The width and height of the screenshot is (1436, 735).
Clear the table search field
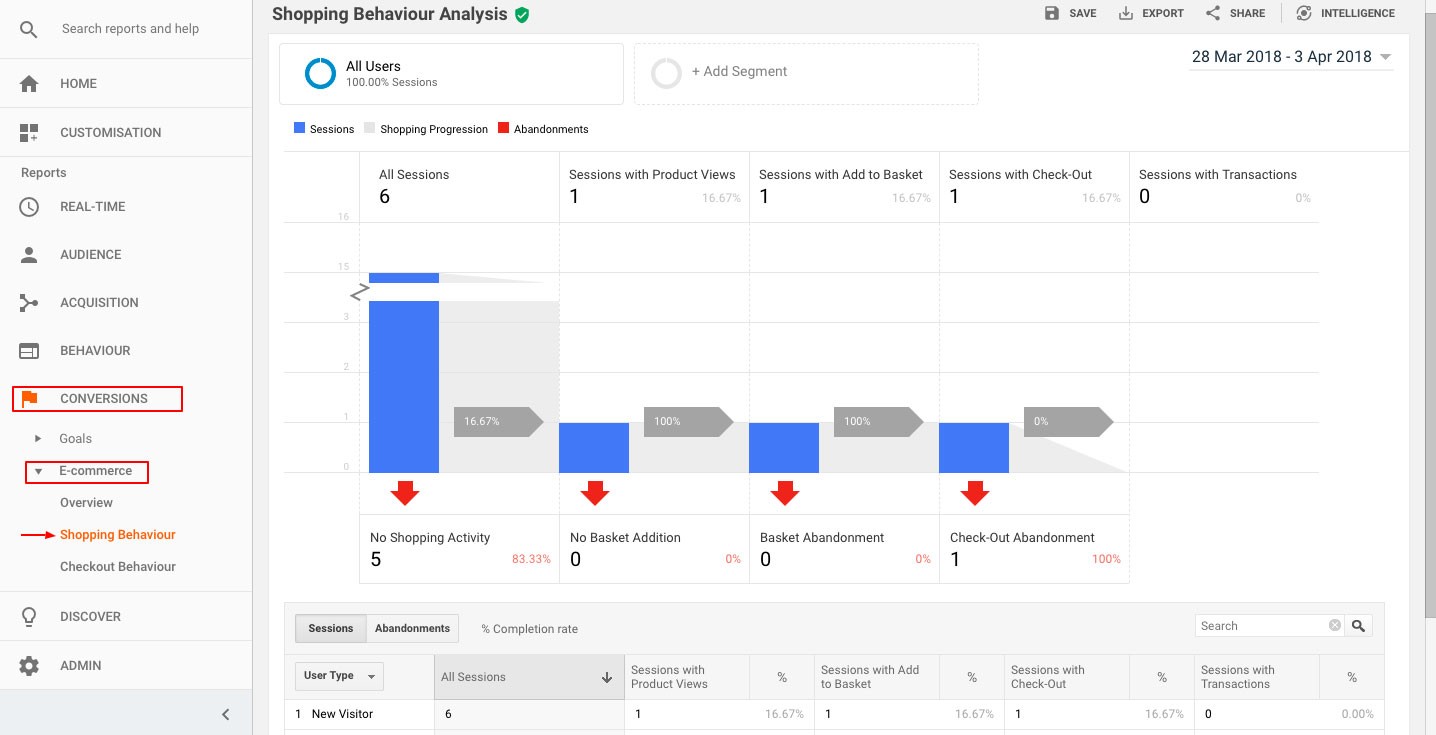pyautogui.click(x=1334, y=626)
